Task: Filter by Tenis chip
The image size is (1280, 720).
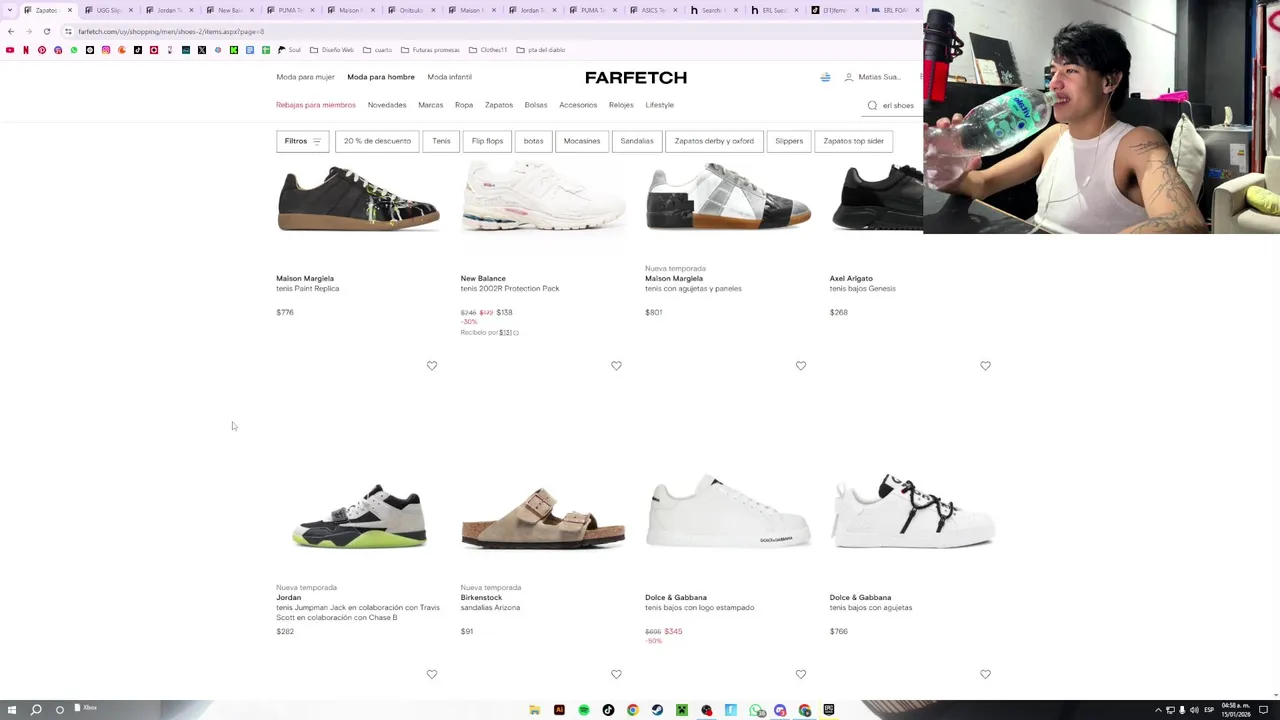Action: point(441,141)
